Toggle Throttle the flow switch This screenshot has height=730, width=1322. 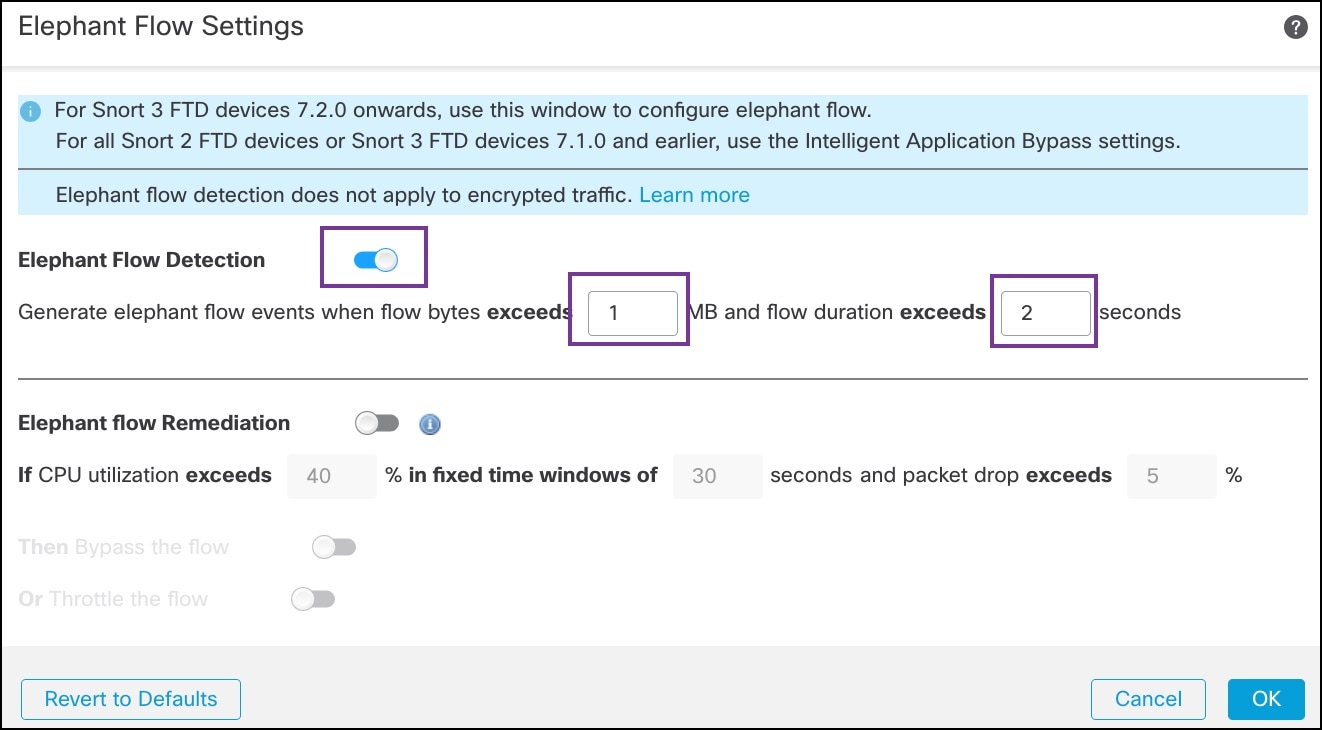pos(312,598)
